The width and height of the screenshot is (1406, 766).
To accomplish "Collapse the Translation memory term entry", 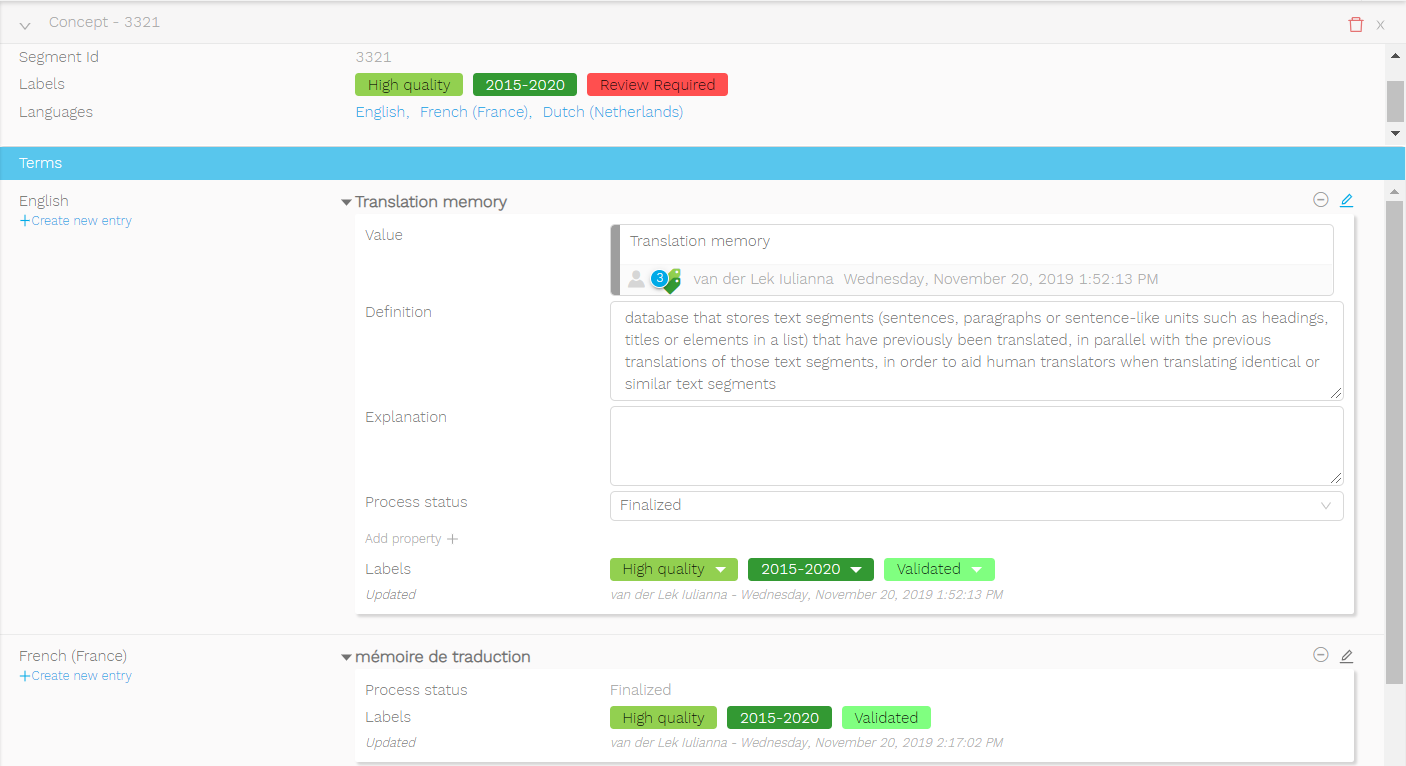I will point(346,202).
